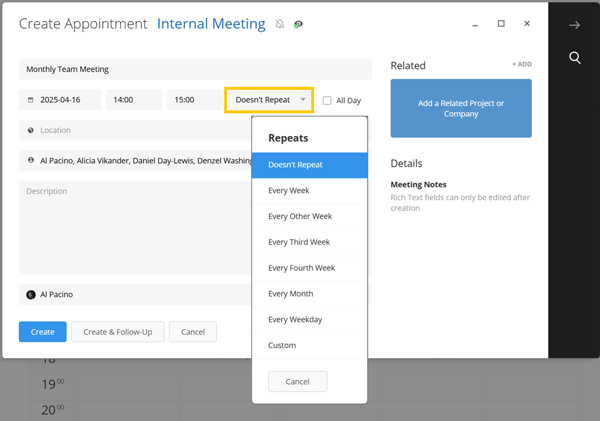Click the right arrow icon in sidebar
The image size is (600, 421).
(575, 25)
